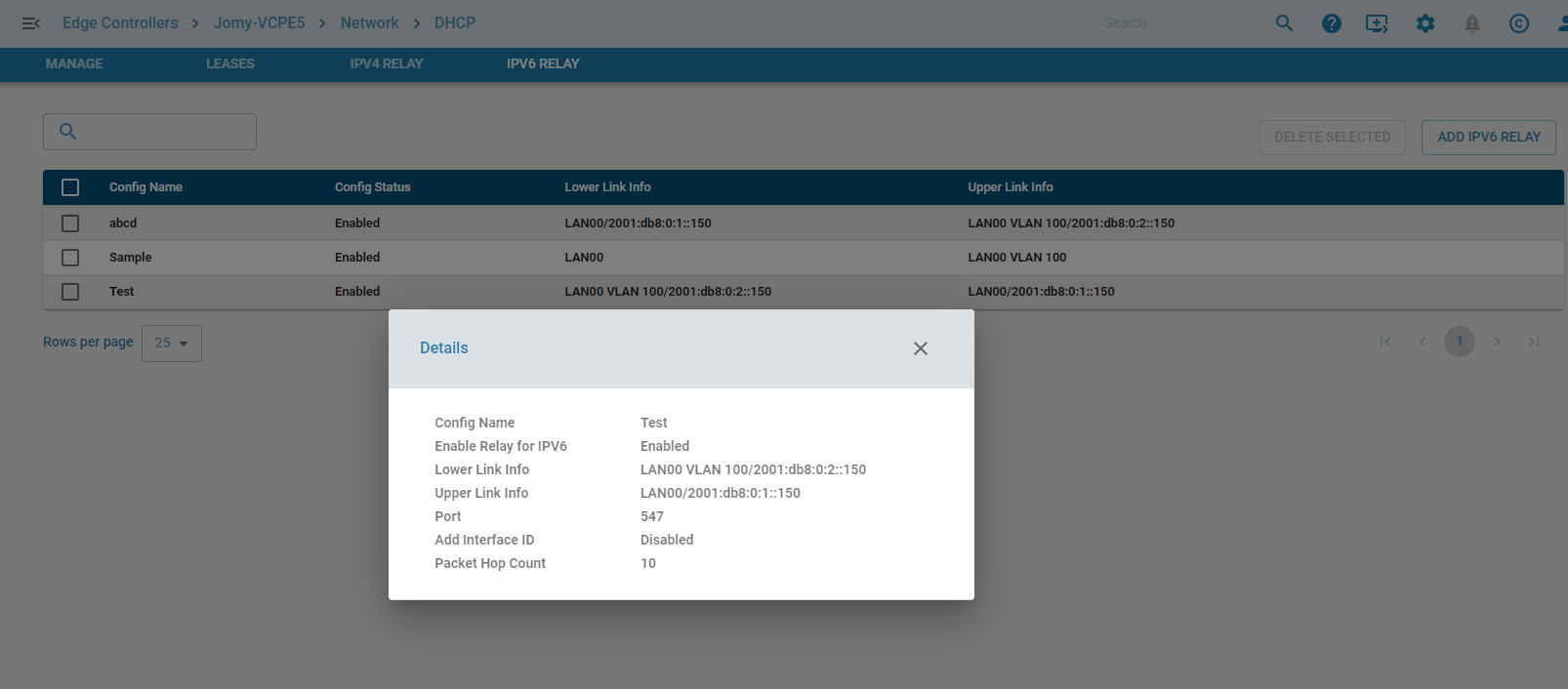Close the Details dialog with X
1568x689 pixels.
920,348
